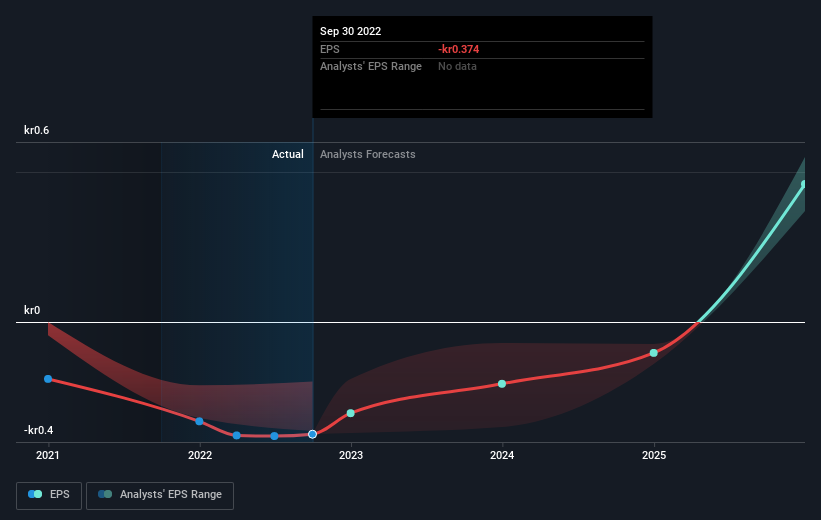Click the Analysts Forecasts section label
The height and width of the screenshot is (520, 821).
tap(368, 154)
